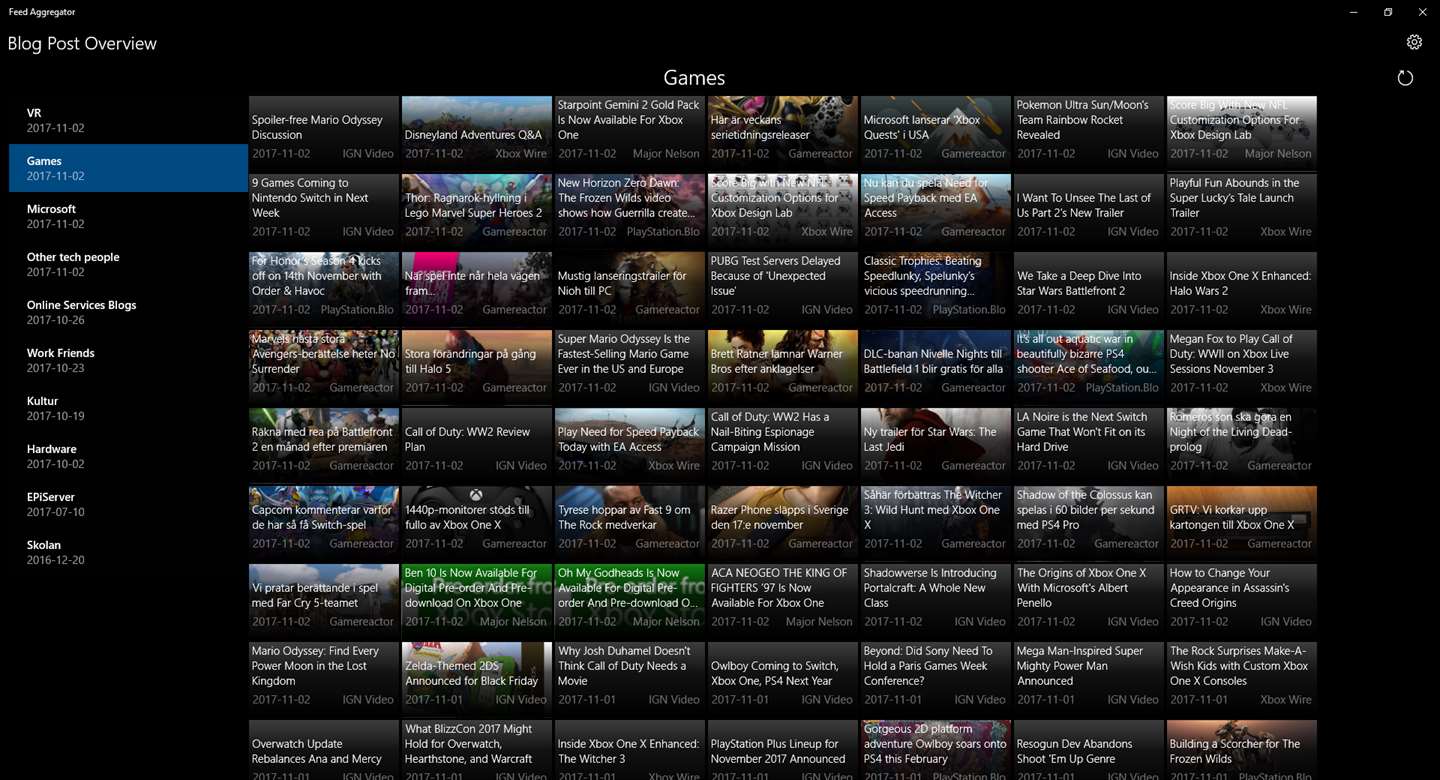Viewport: 1440px width, 780px height.
Task: Open the Microsoft category
Action: pyautogui.click(x=129, y=216)
